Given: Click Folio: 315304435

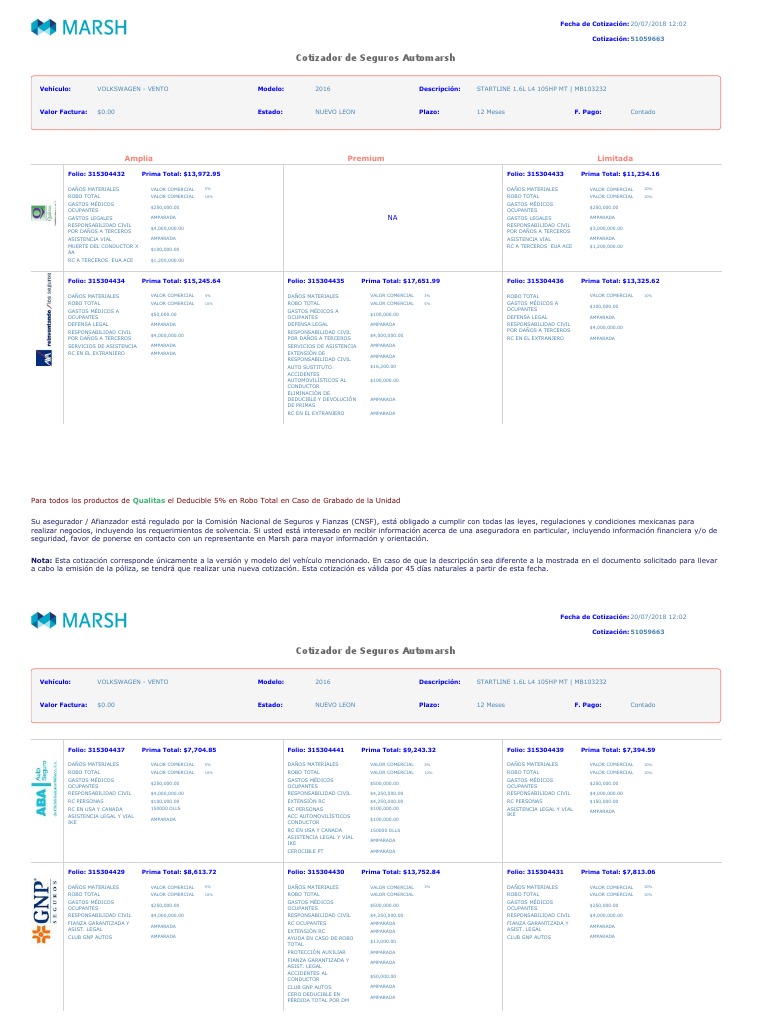Looking at the screenshot, I should pos(316,281).
